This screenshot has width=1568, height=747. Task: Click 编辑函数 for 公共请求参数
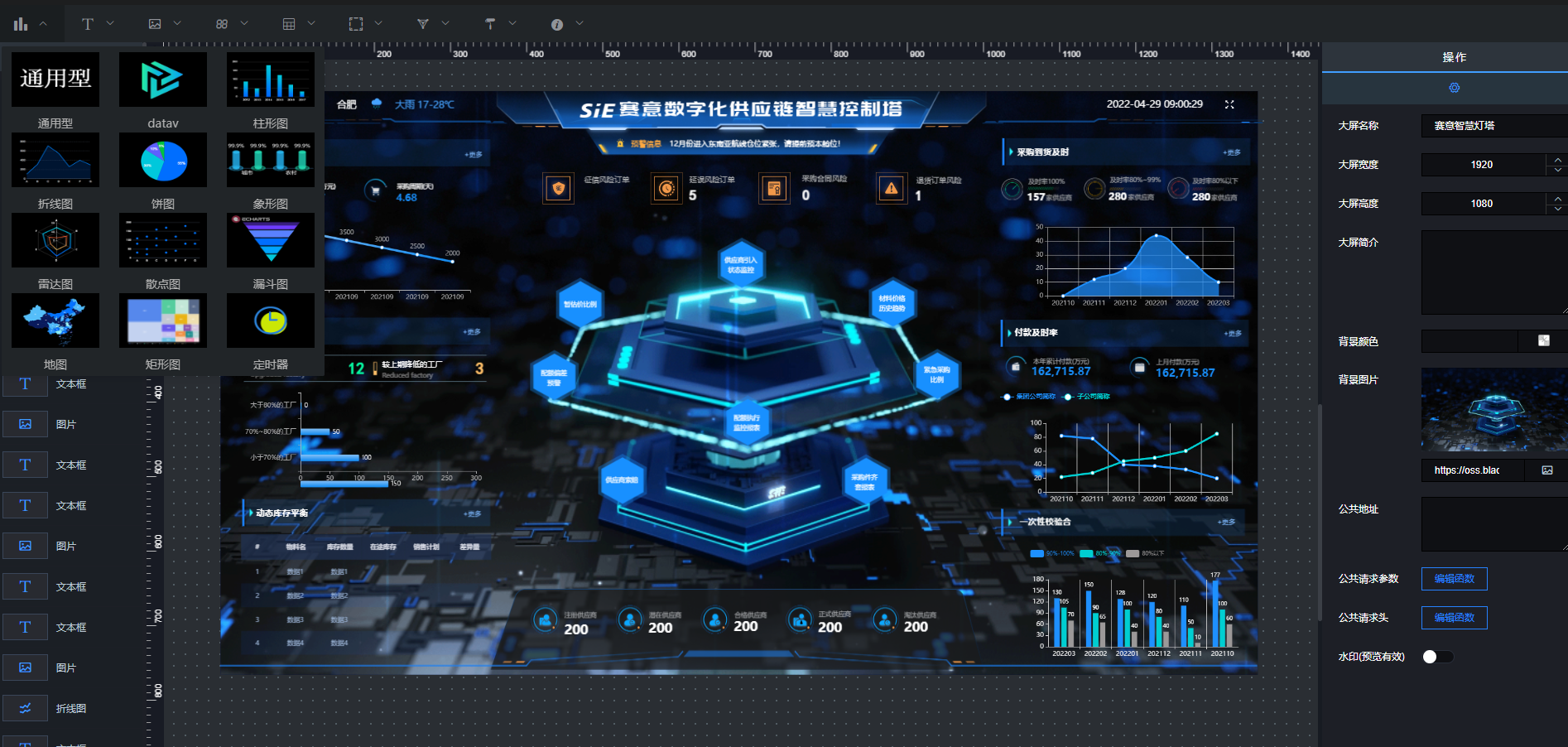(x=1454, y=579)
